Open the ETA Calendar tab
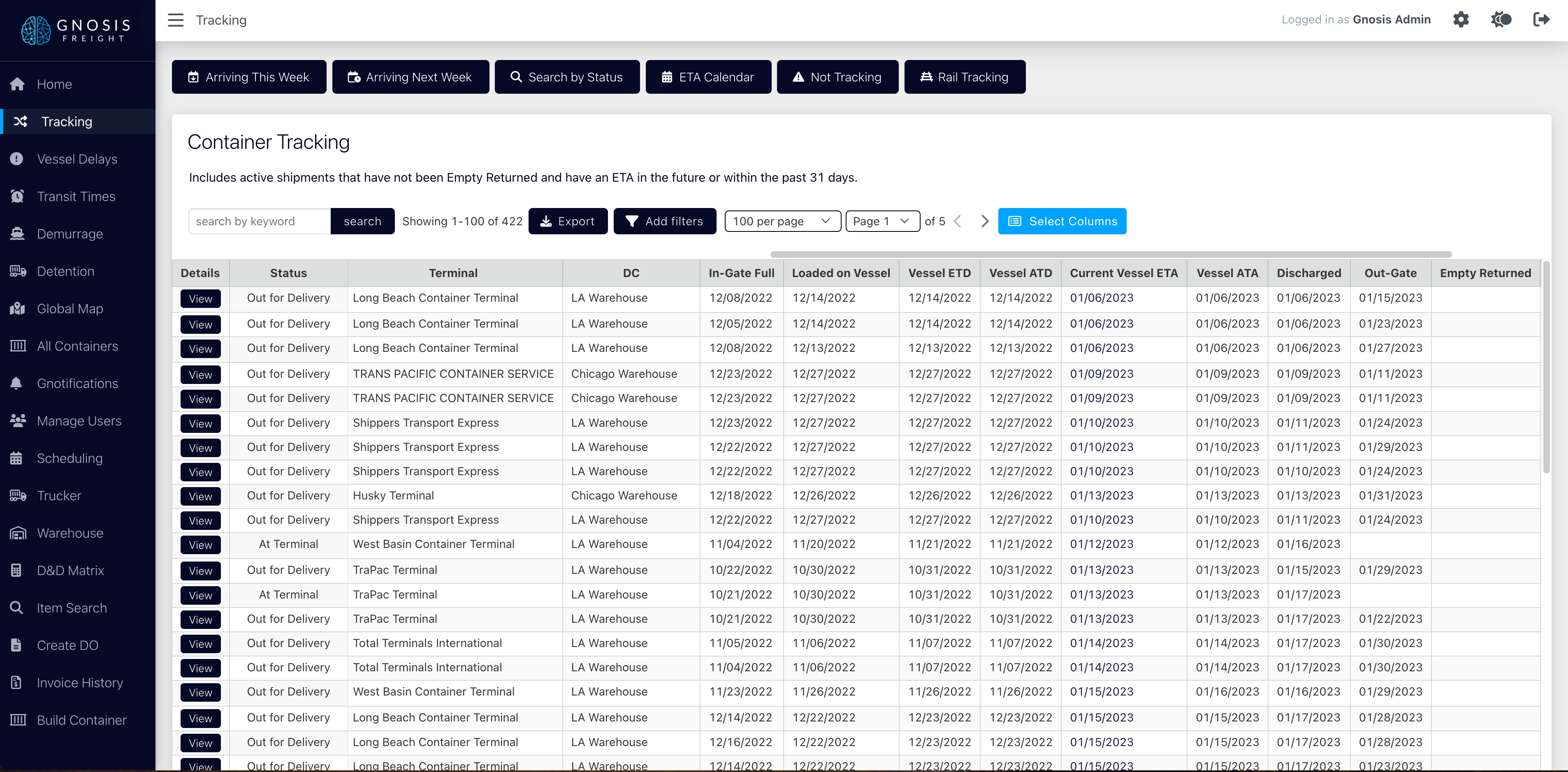Viewport: 1568px width, 772px height. click(x=708, y=77)
